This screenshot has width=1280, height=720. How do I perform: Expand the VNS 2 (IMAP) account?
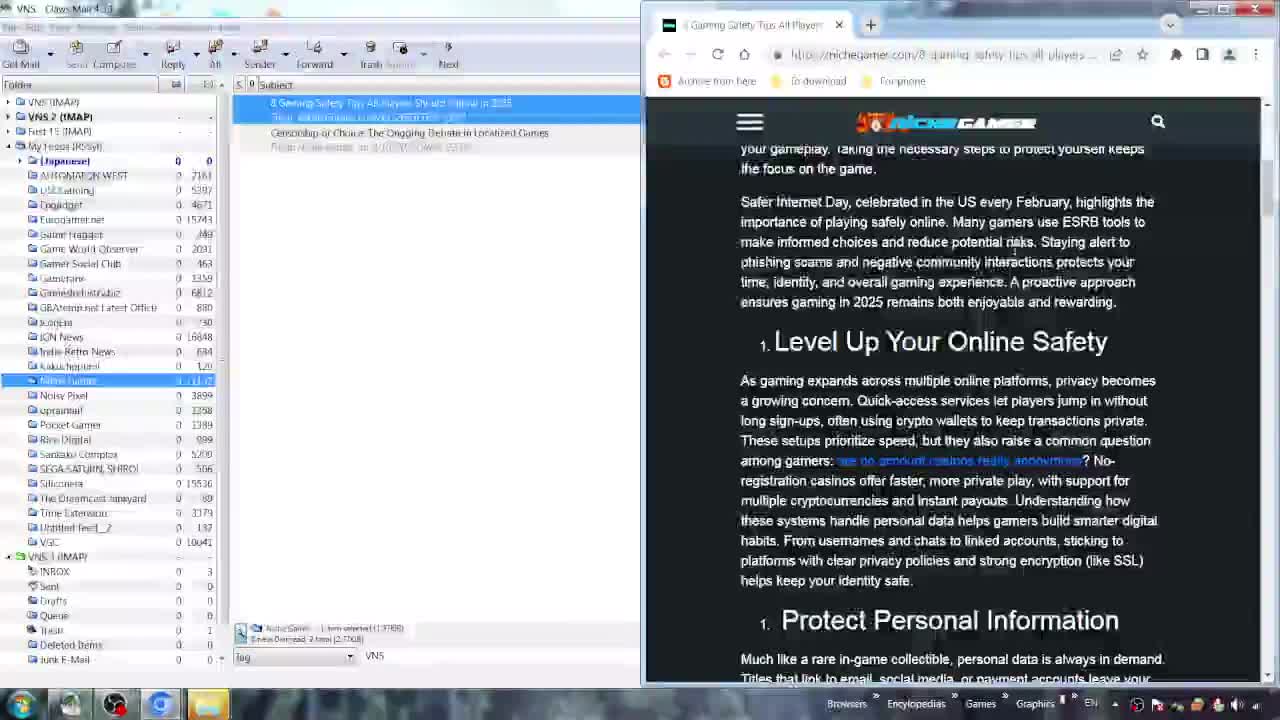click(x=9, y=117)
